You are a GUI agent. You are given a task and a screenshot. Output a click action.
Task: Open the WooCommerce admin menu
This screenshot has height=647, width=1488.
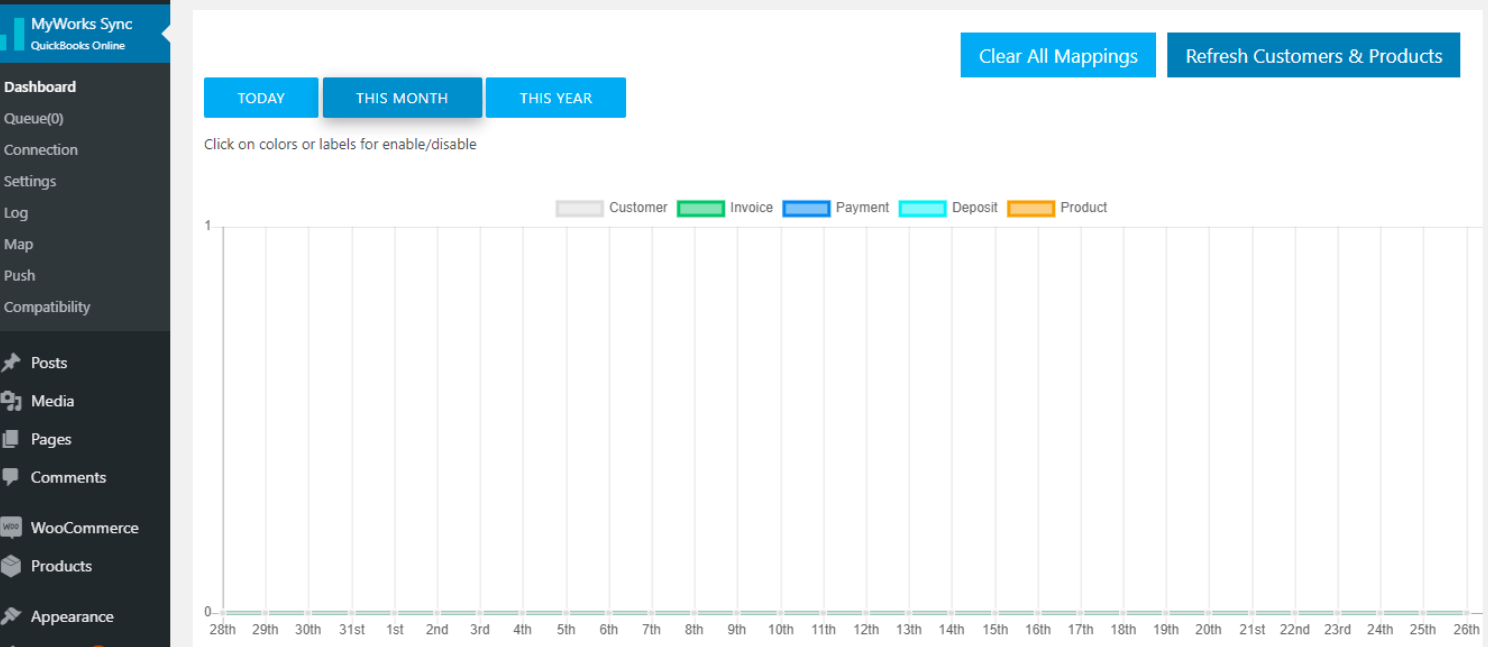[x=85, y=528]
